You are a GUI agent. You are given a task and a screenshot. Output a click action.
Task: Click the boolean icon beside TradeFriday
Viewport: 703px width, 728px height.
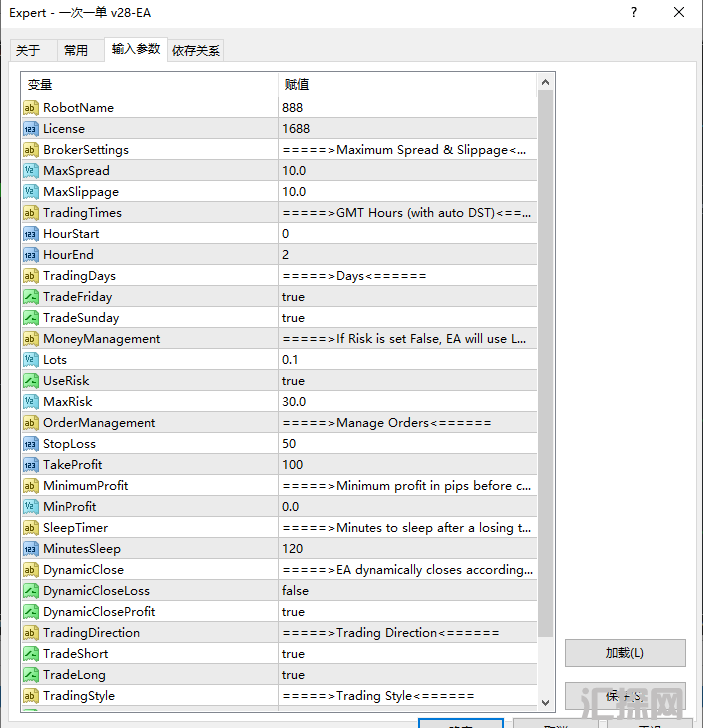click(x=30, y=297)
